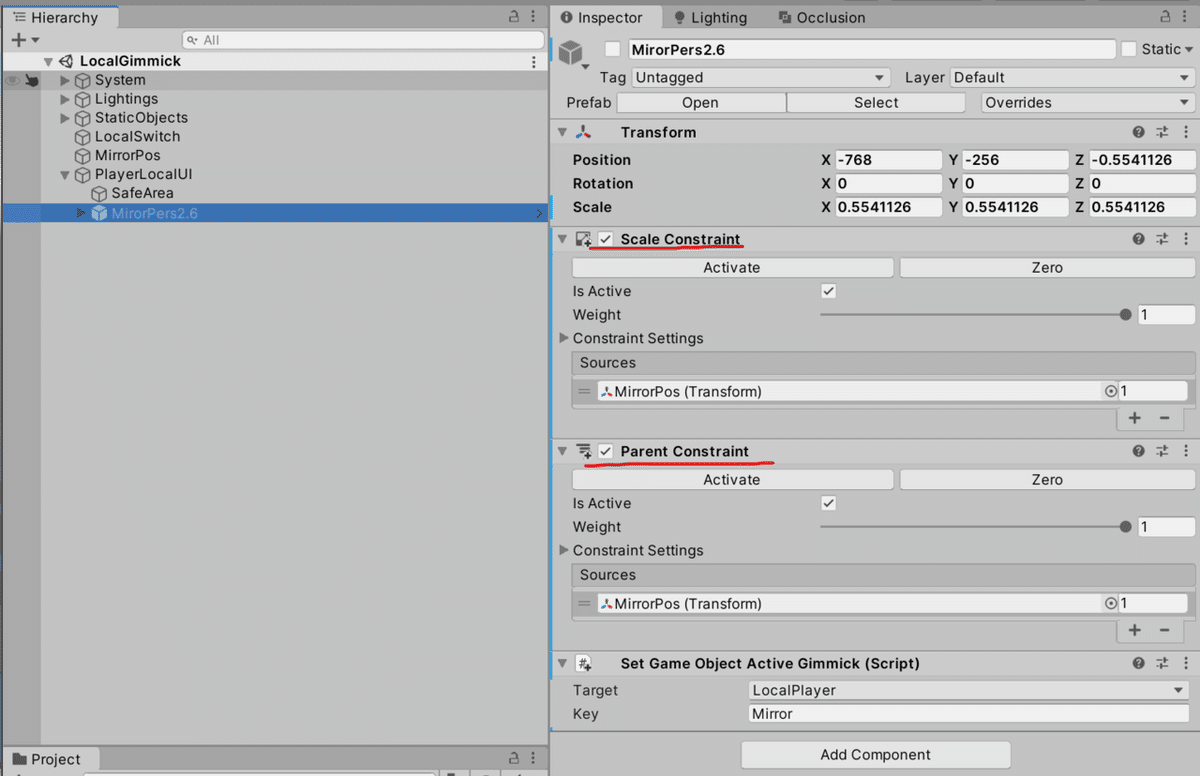
Task: Open preset selector for Transform component
Action: tap(1162, 132)
